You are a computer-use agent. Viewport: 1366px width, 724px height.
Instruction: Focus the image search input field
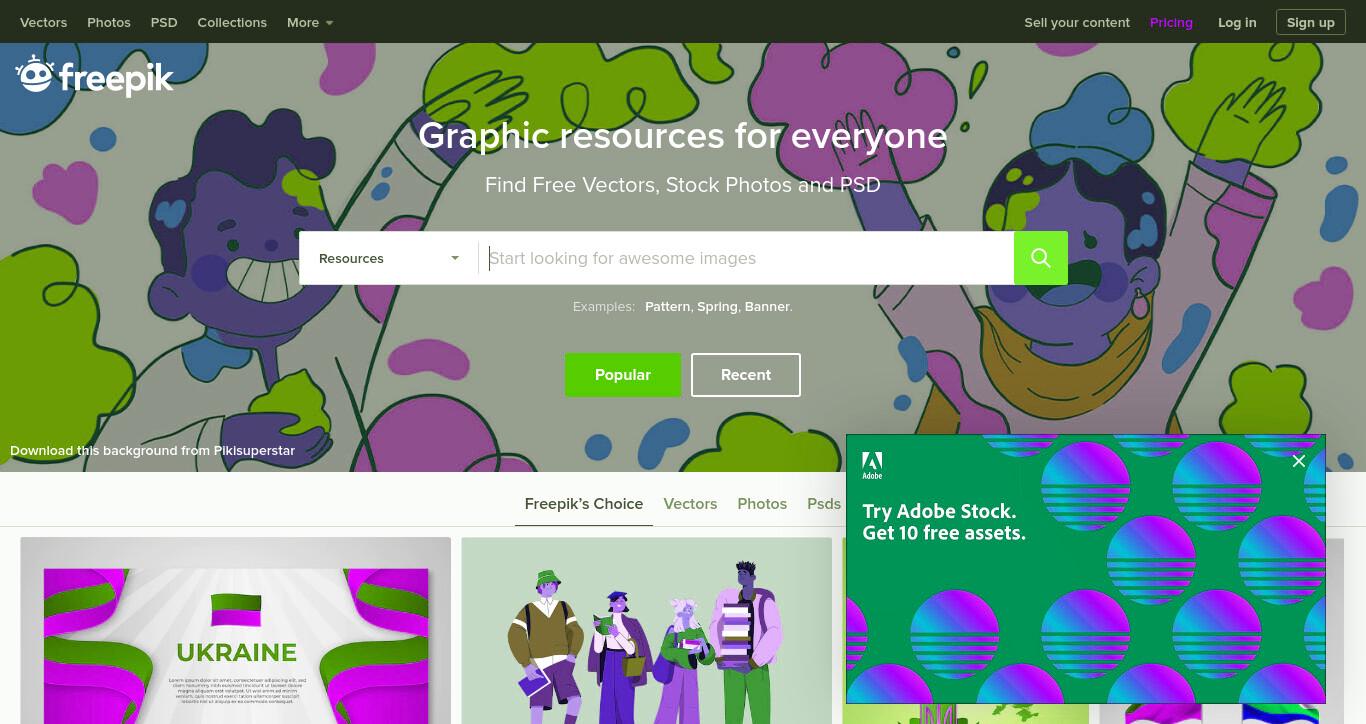(x=746, y=258)
